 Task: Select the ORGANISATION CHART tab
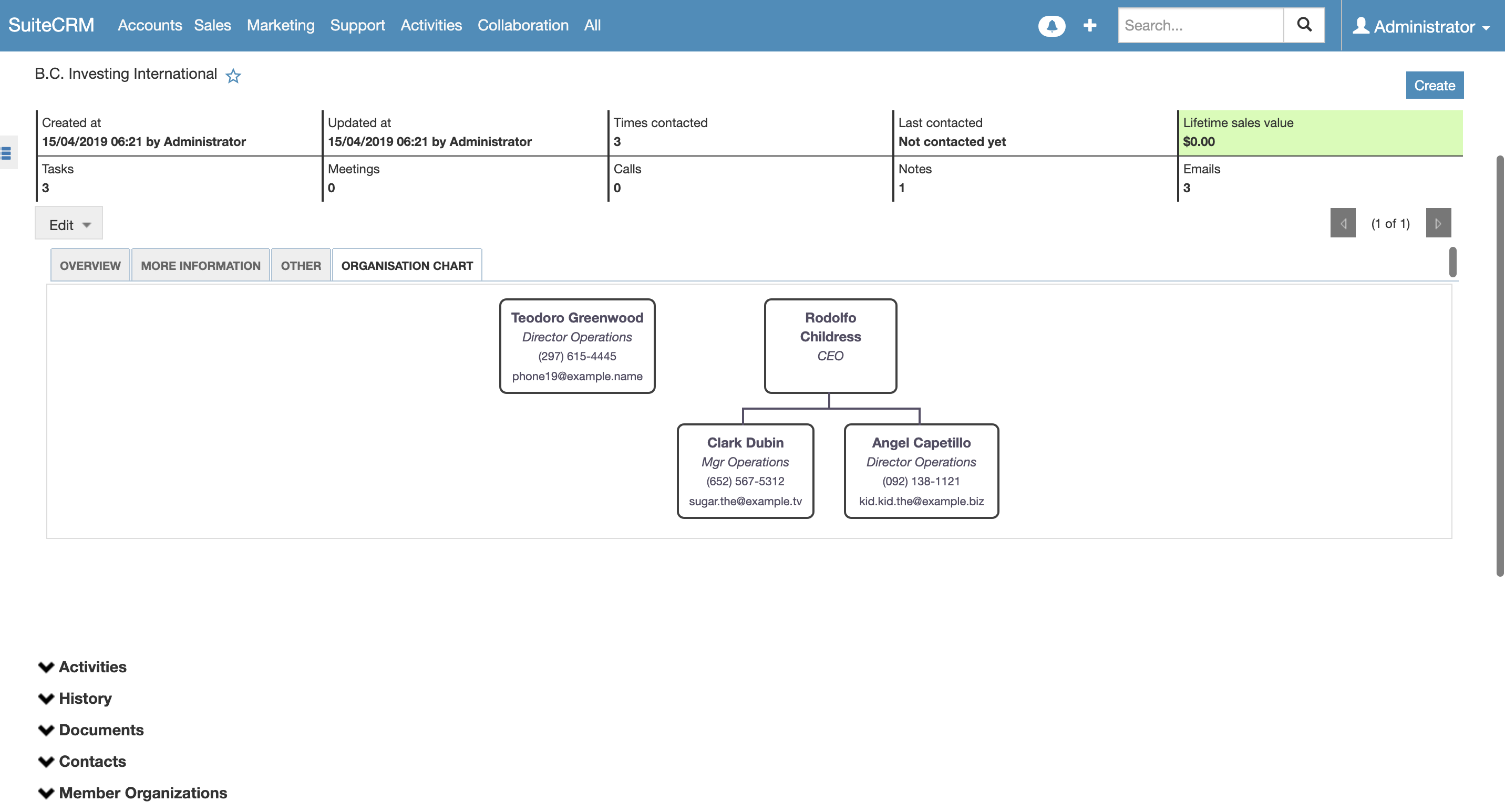[407, 265]
